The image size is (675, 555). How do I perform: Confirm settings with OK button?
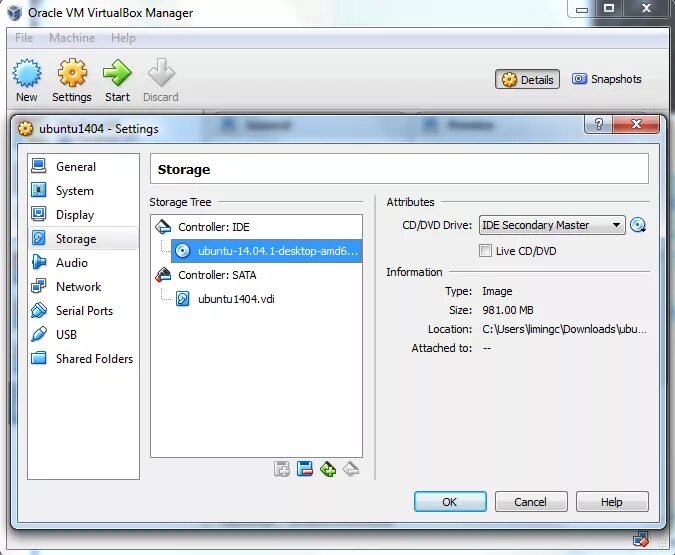pos(450,502)
